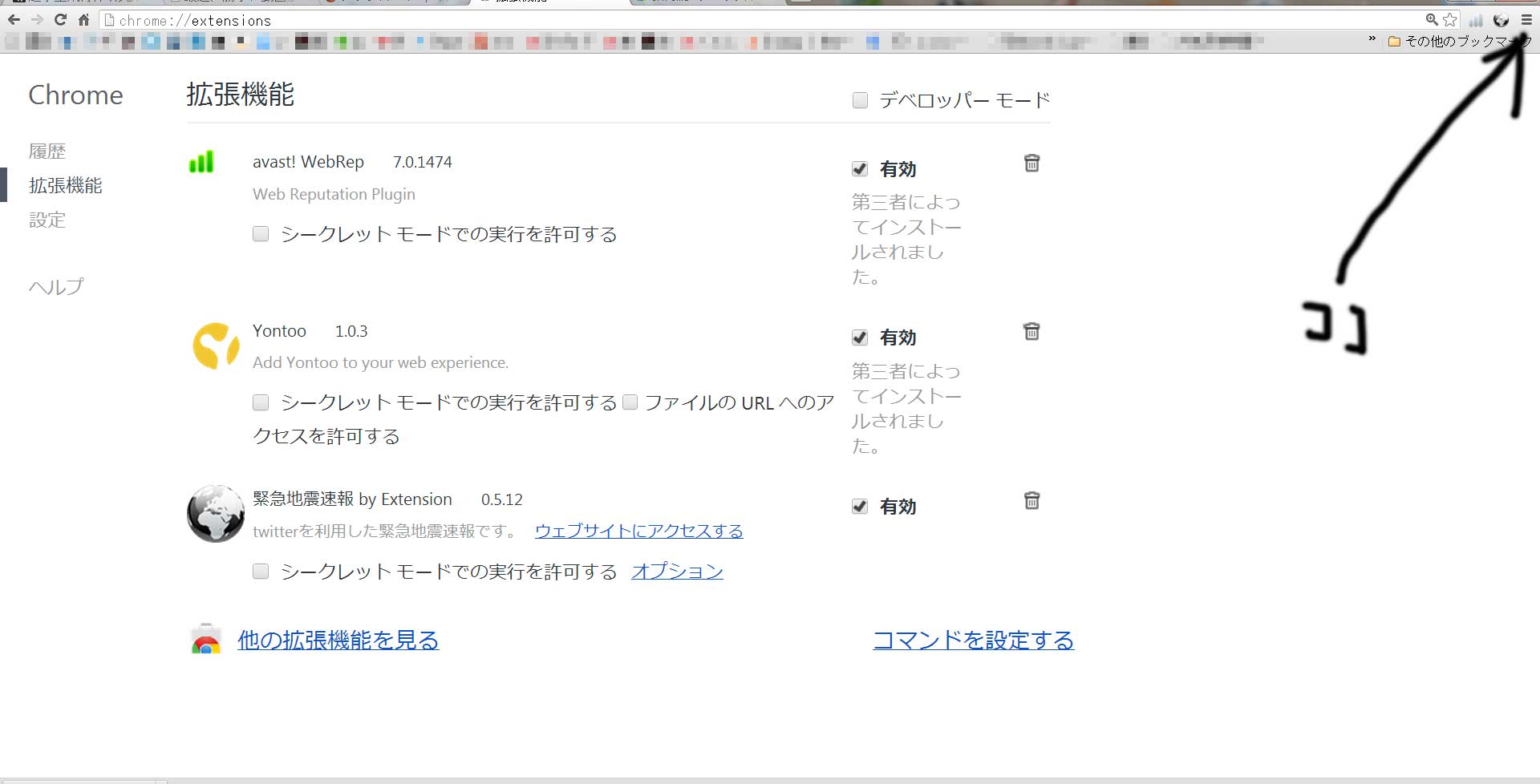Uncheck 有効 for 緊急地震速報 by Extension
The height and width of the screenshot is (784, 1540).
tap(860, 507)
